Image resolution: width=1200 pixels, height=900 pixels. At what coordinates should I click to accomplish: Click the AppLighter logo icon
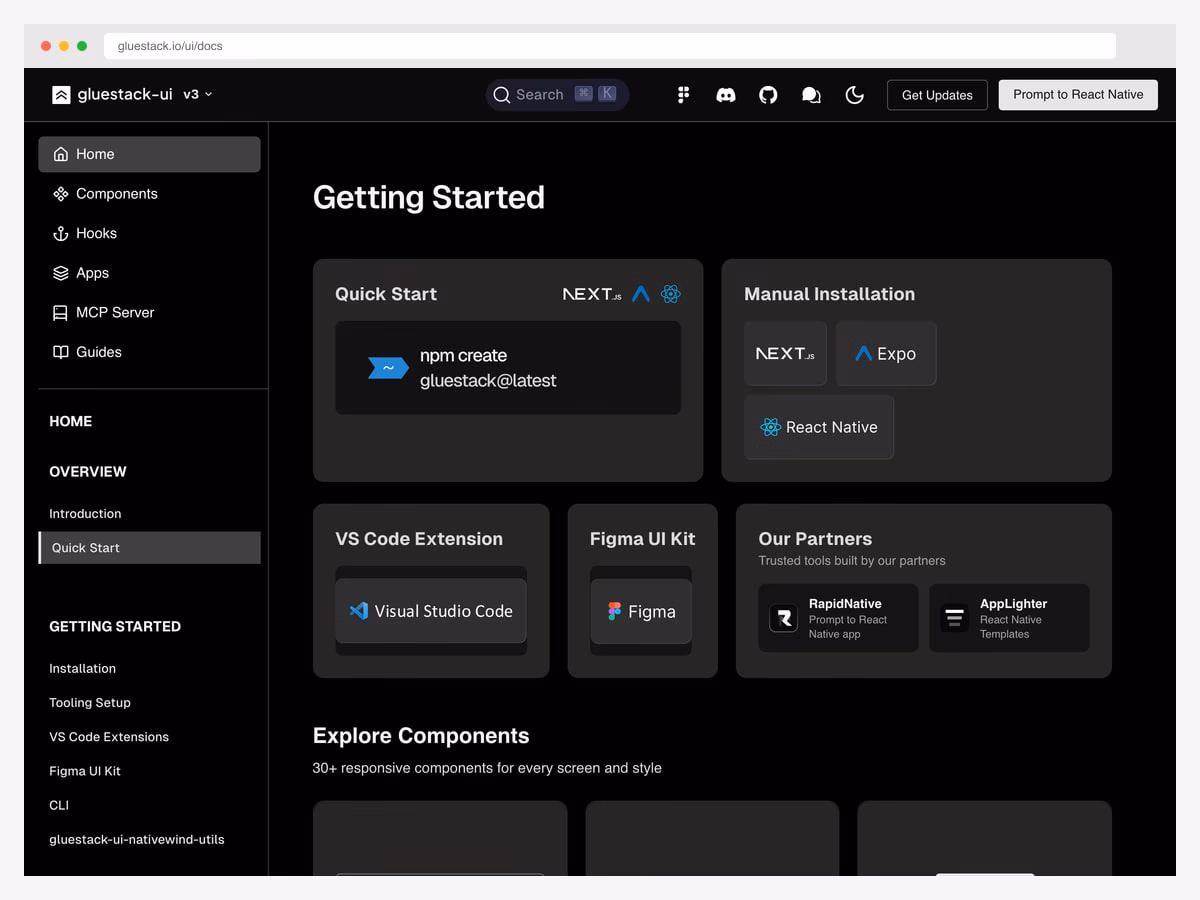click(x=955, y=618)
